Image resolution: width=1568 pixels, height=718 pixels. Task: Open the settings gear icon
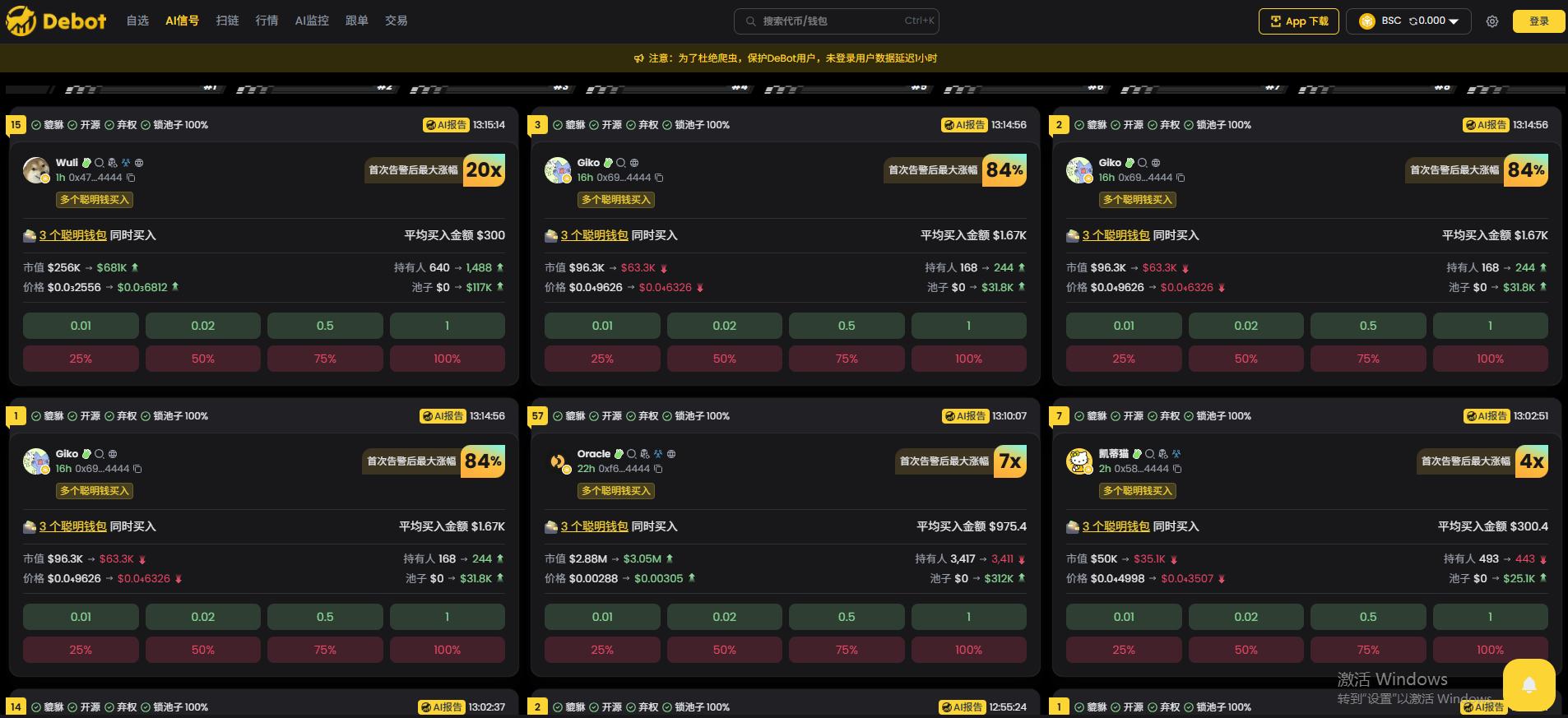click(1492, 21)
